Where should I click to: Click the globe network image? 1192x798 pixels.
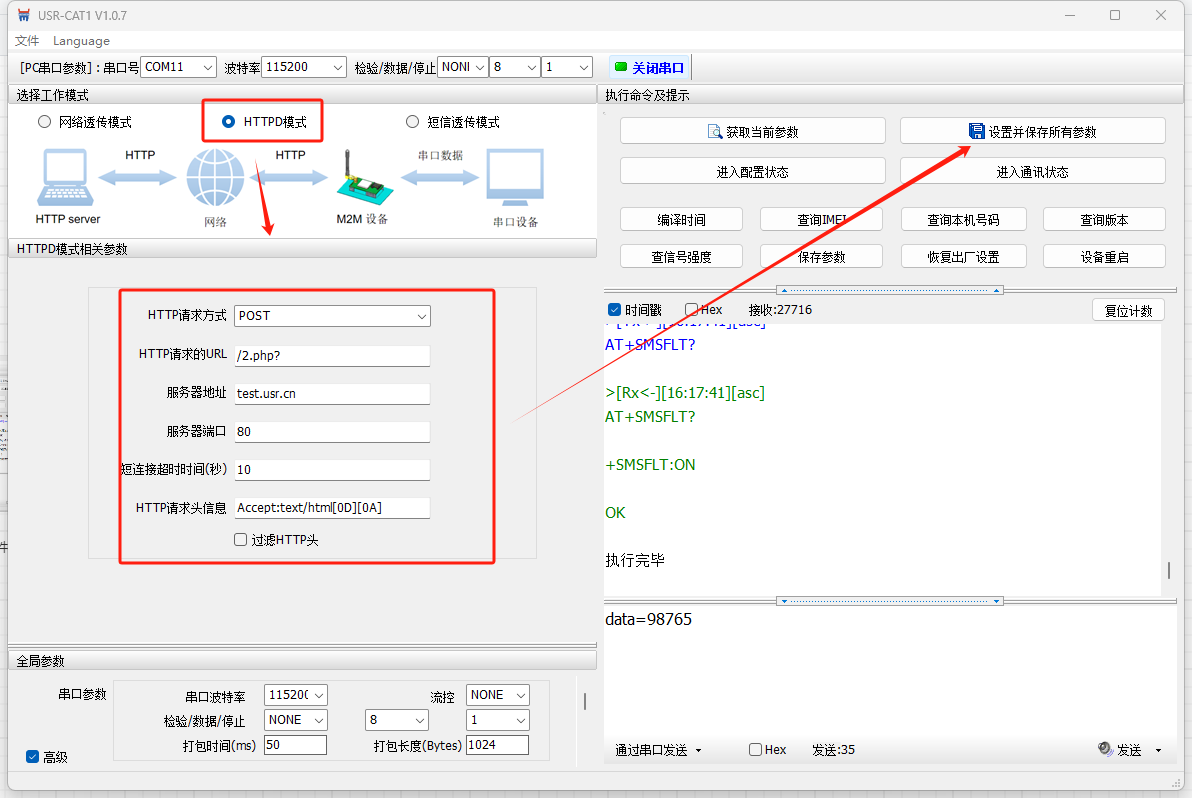click(x=215, y=178)
